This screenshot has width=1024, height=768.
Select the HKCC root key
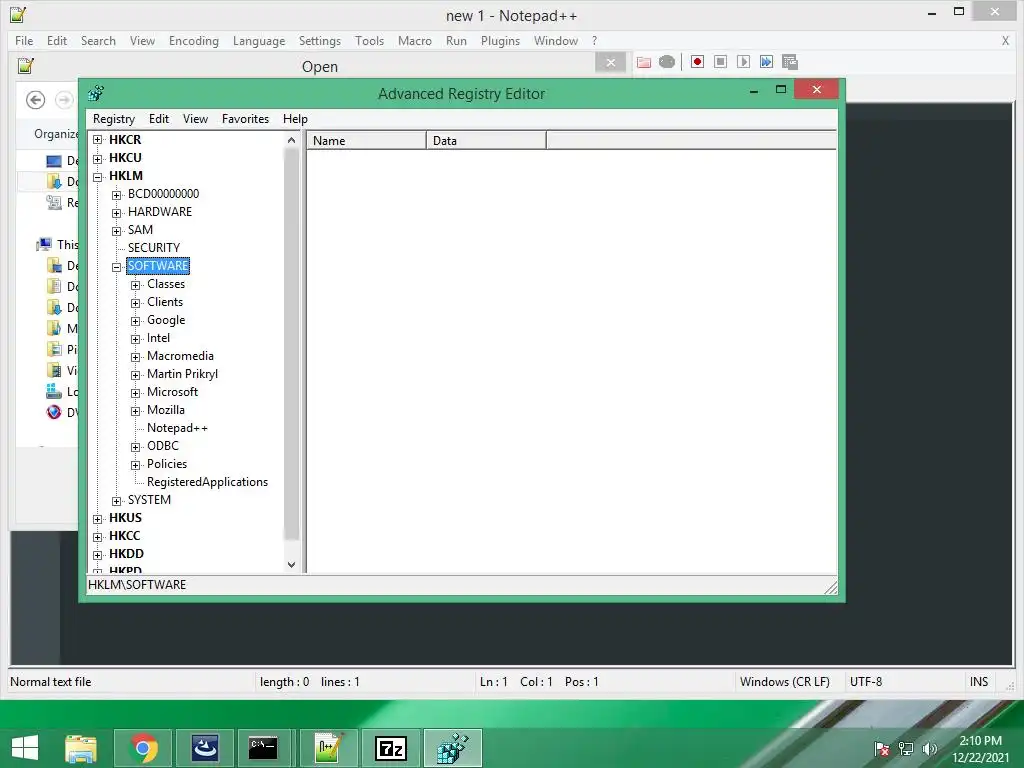[x=124, y=536]
